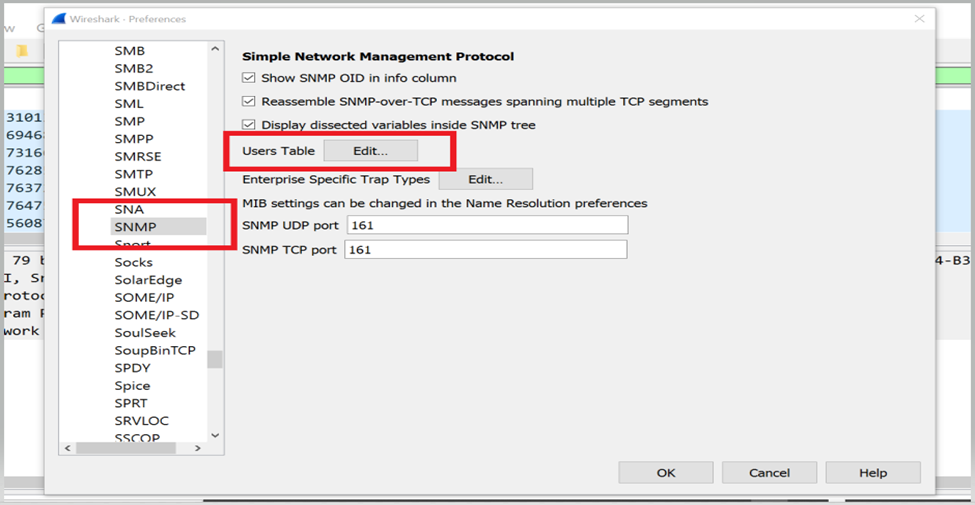Select Socks protocol entry
The height and width of the screenshot is (505, 975).
coord(133,262)
